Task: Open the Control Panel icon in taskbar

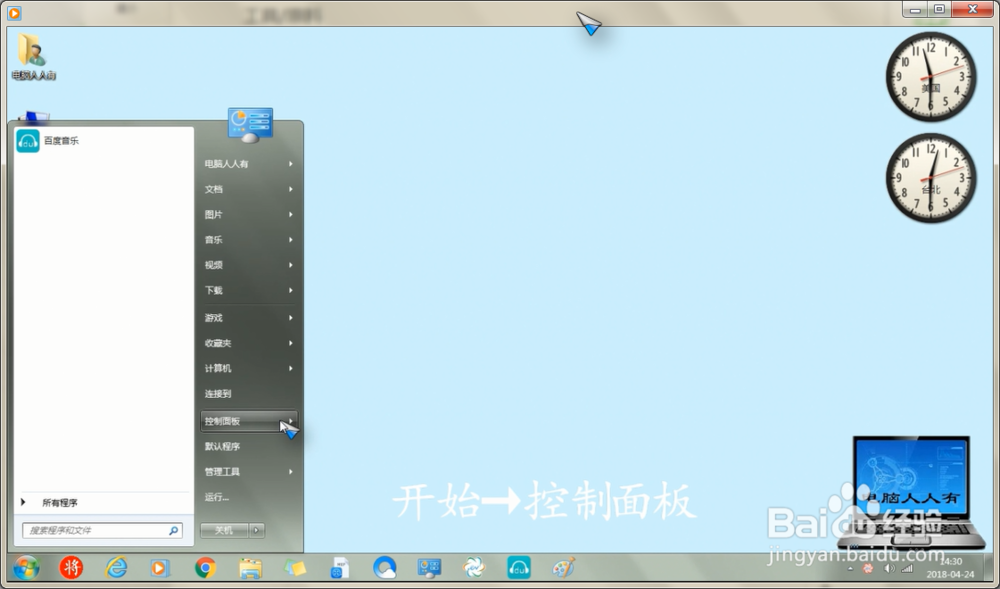Action: pyautogui.click(x=429, y=567)
